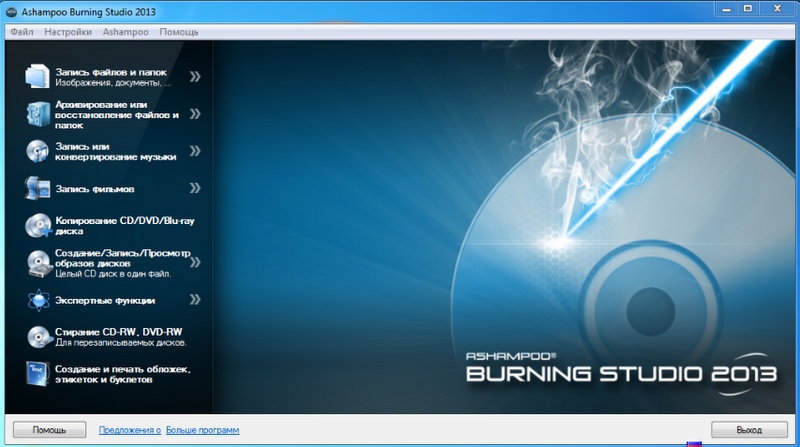Open the Ashampoo menu
The image size is (800, 447).
pos(126,32)
